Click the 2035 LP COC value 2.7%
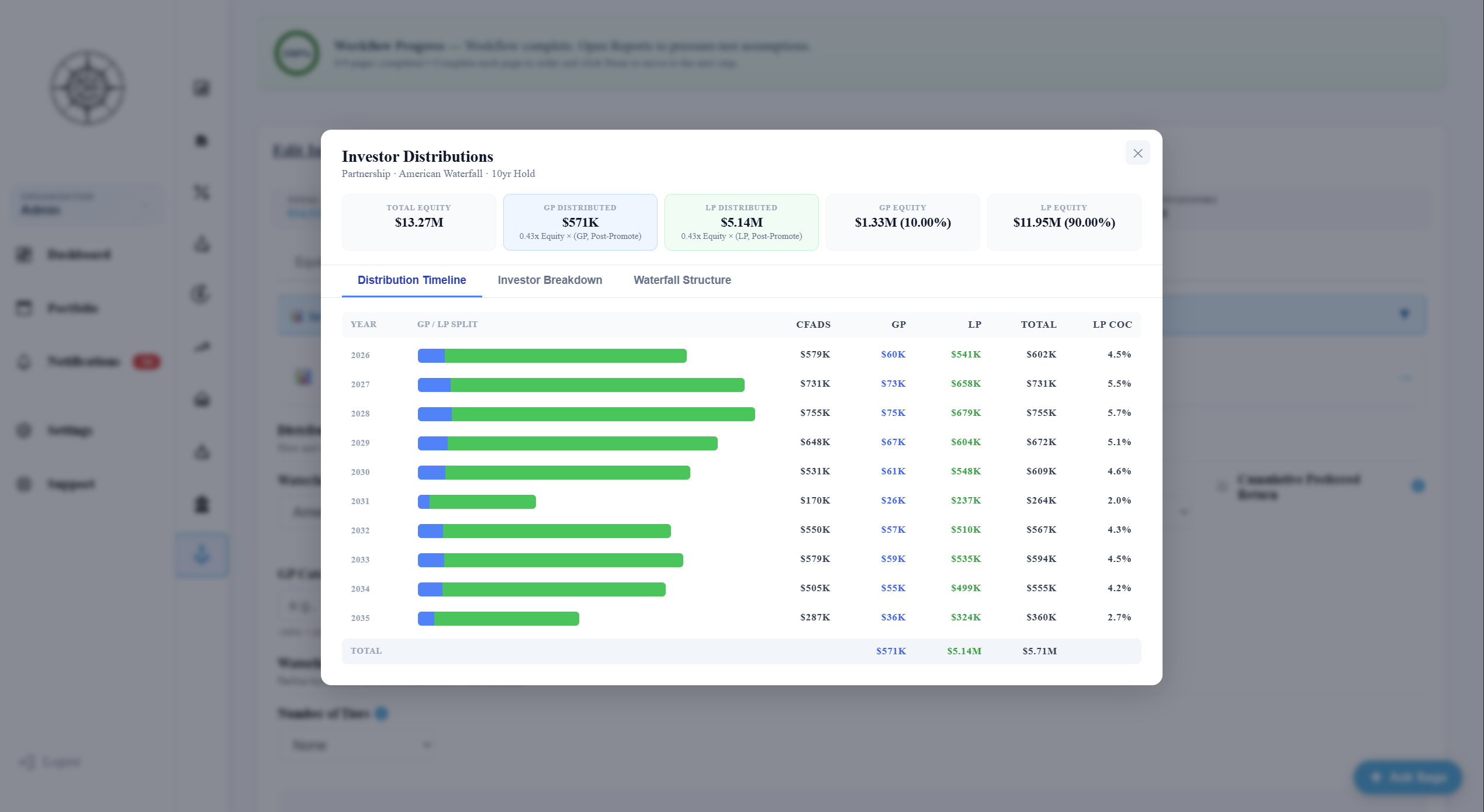Screen dimensions: 1484x812 pos(1119,617)
